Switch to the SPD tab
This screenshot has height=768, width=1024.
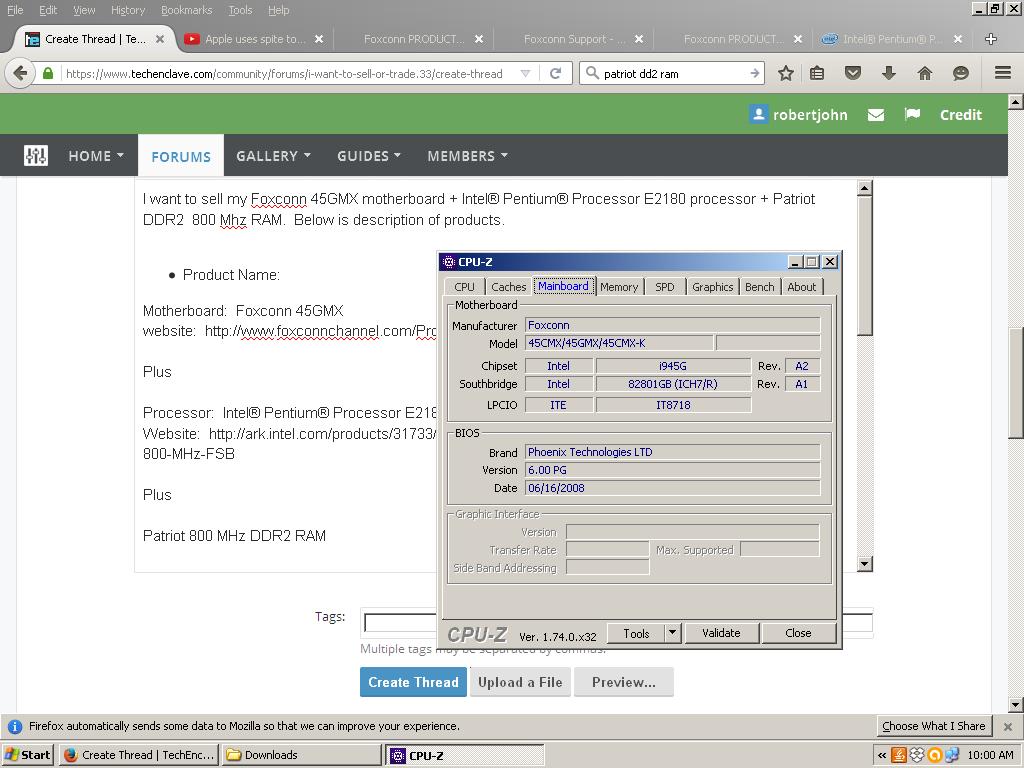pyautogui.click(x=665, y=287)
